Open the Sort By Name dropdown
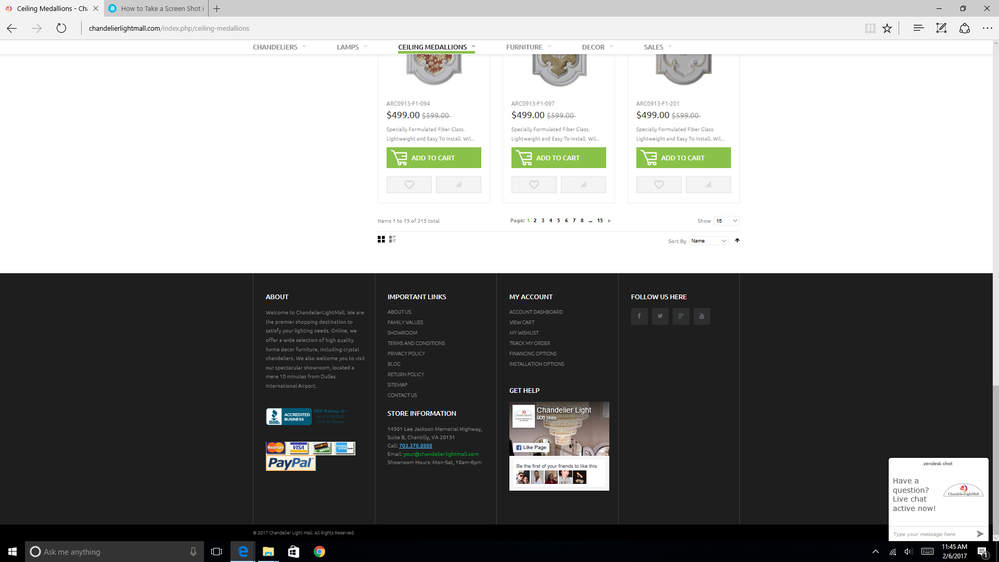 (708, 241)
